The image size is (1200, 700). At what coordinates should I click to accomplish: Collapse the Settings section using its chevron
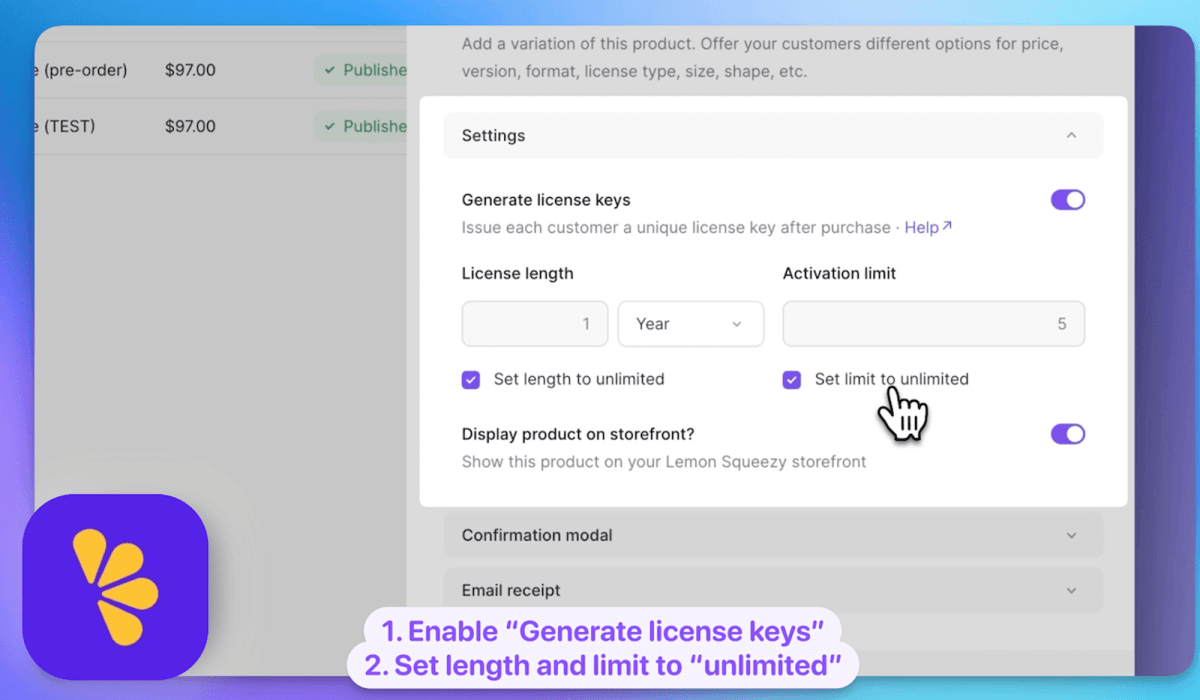pos(1071,135)
